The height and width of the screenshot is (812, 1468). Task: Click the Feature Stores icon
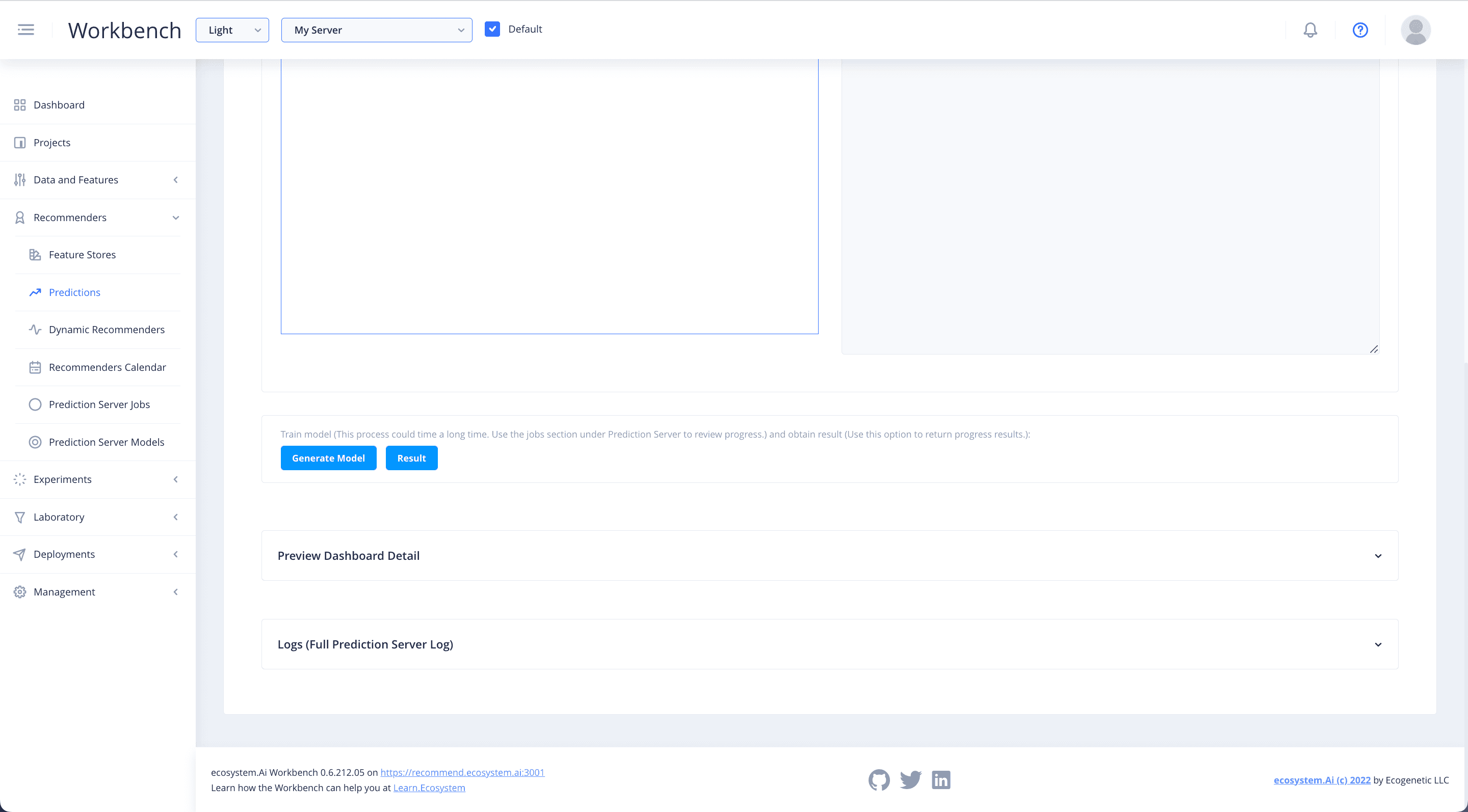(x=35, y=254)
